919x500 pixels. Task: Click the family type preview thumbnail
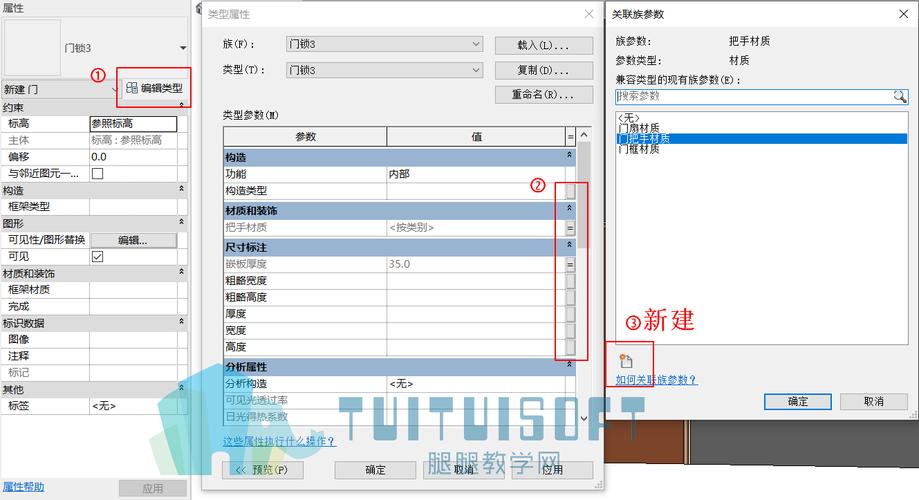pos(32,48)
